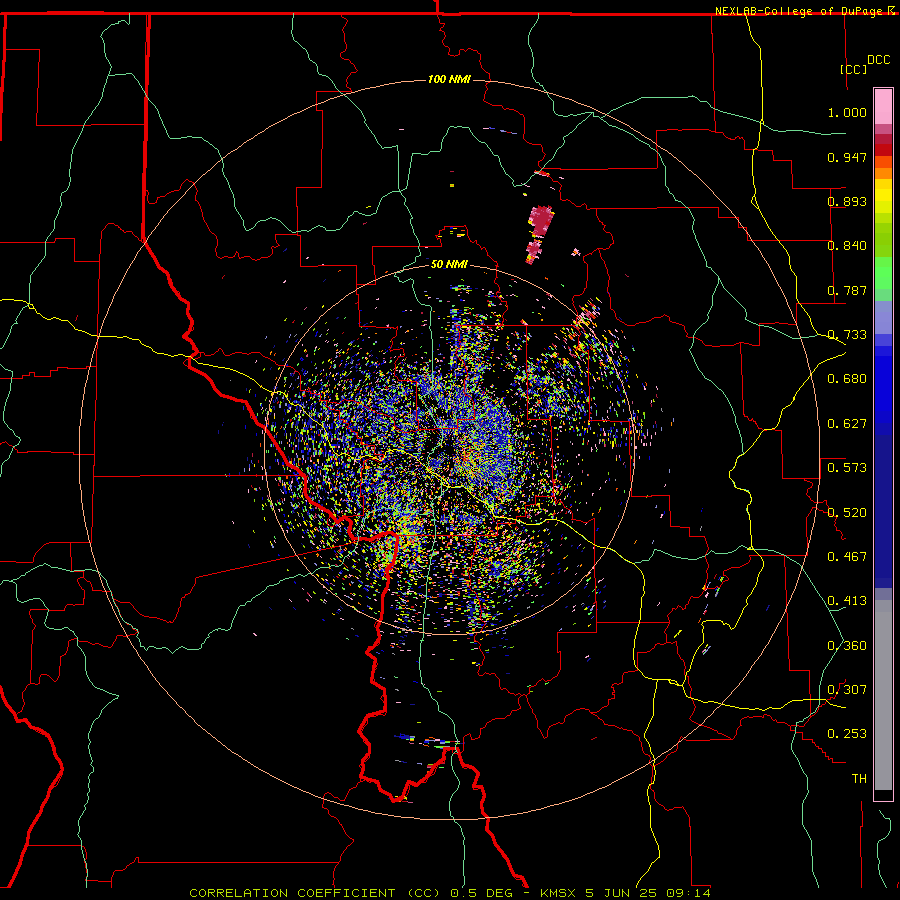Click the 0.733 legend value
This screenshot has width=900, height=900.
pyautogui.click(x=847, y=335)
